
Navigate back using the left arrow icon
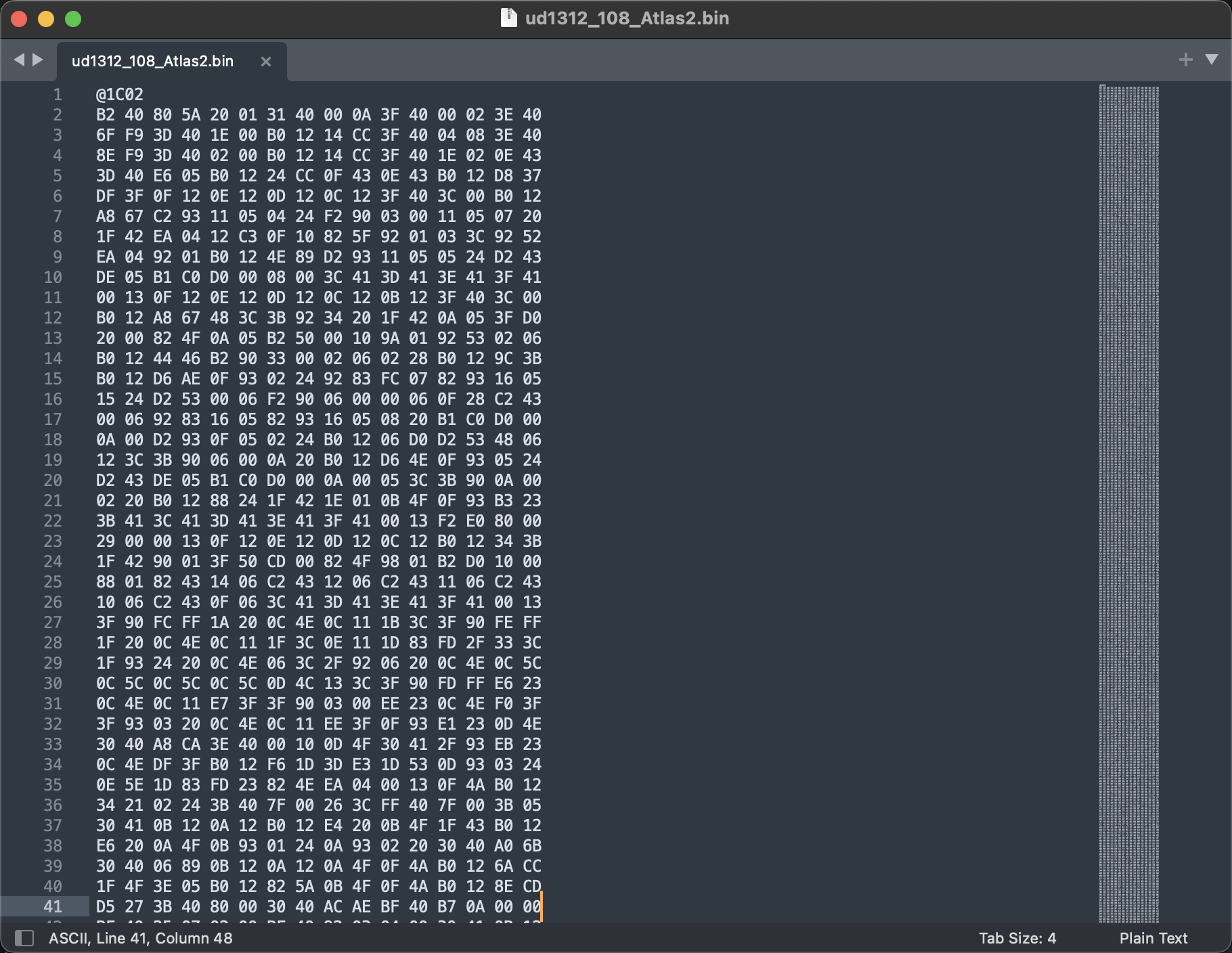pos(18,60)
